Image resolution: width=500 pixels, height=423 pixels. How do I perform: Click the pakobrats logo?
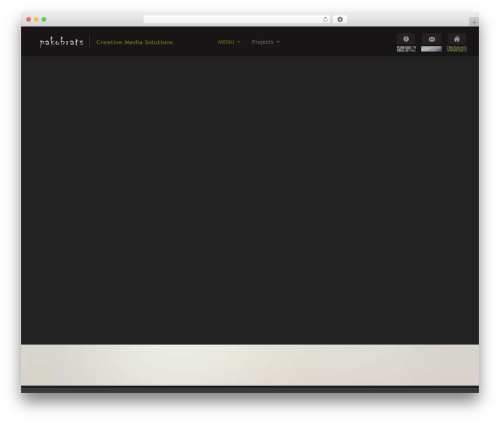[61, 42]
